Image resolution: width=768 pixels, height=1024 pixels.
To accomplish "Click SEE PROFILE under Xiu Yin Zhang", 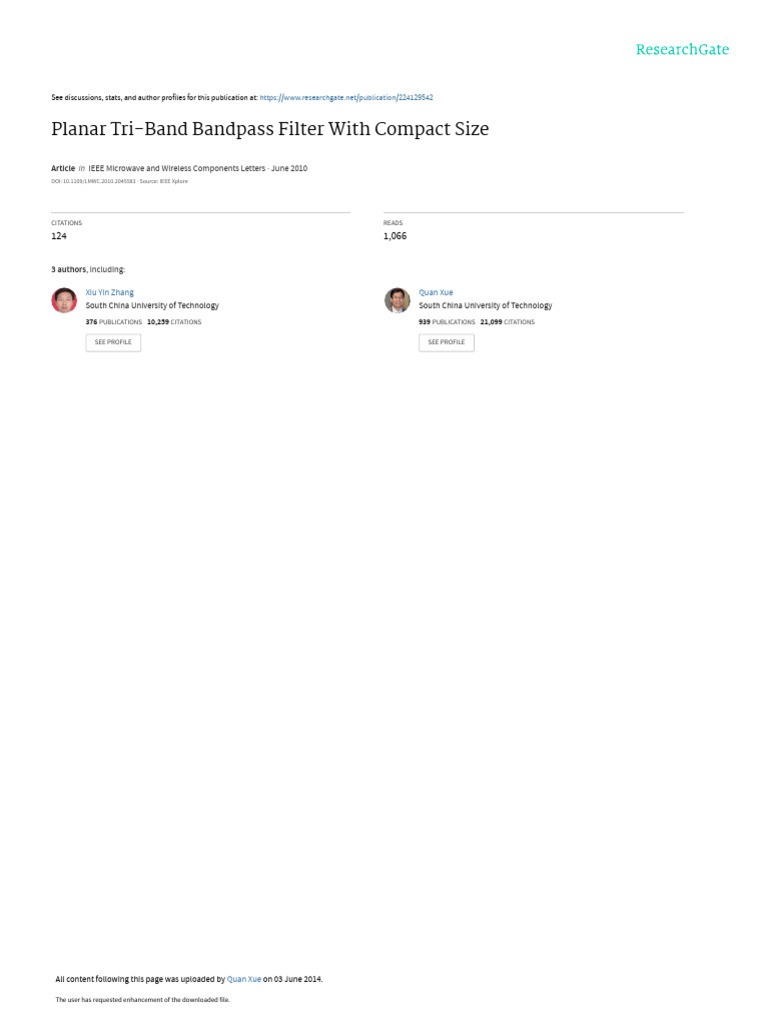I will (x=113, y=342).
